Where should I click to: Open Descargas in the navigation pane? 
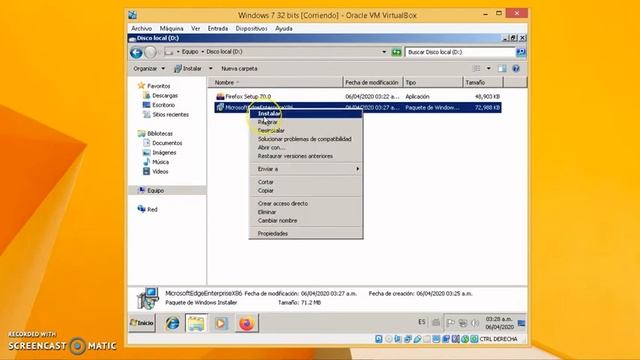tap(165, 96)
